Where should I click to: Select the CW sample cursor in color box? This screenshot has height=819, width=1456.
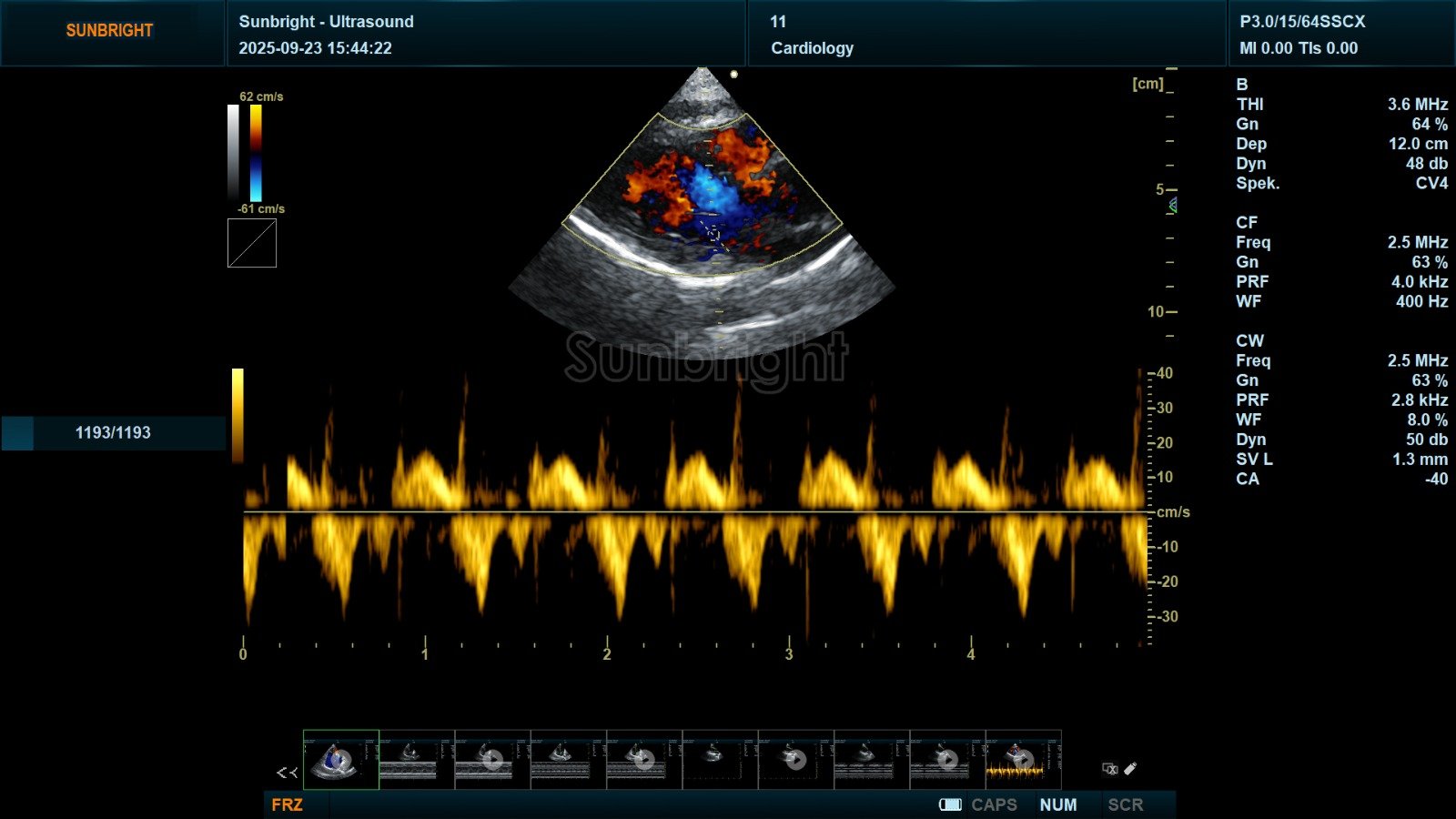coord(713,235)
